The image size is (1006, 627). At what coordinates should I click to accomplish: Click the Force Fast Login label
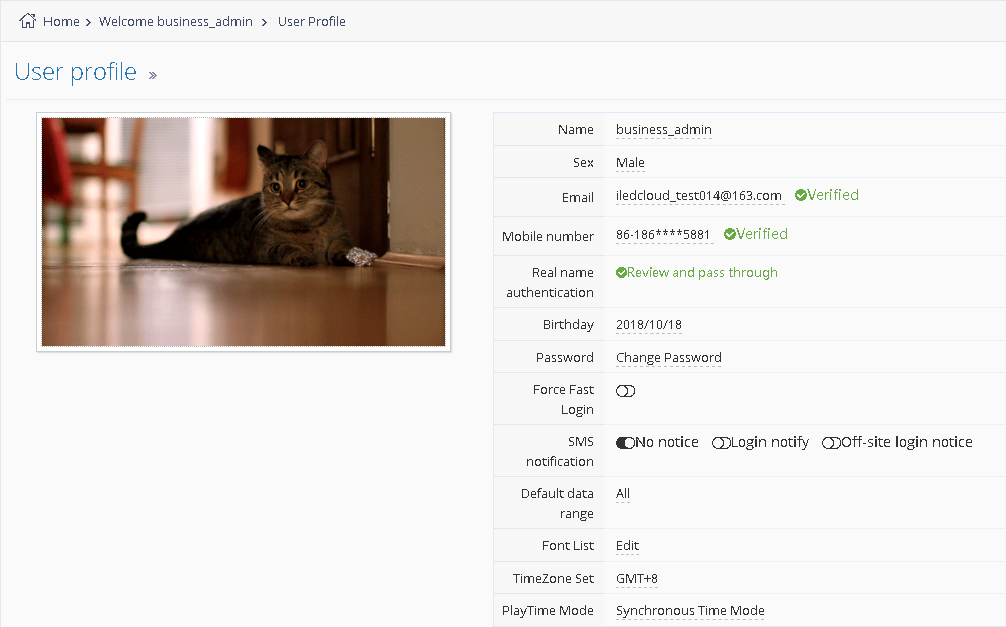coord(563,400)
